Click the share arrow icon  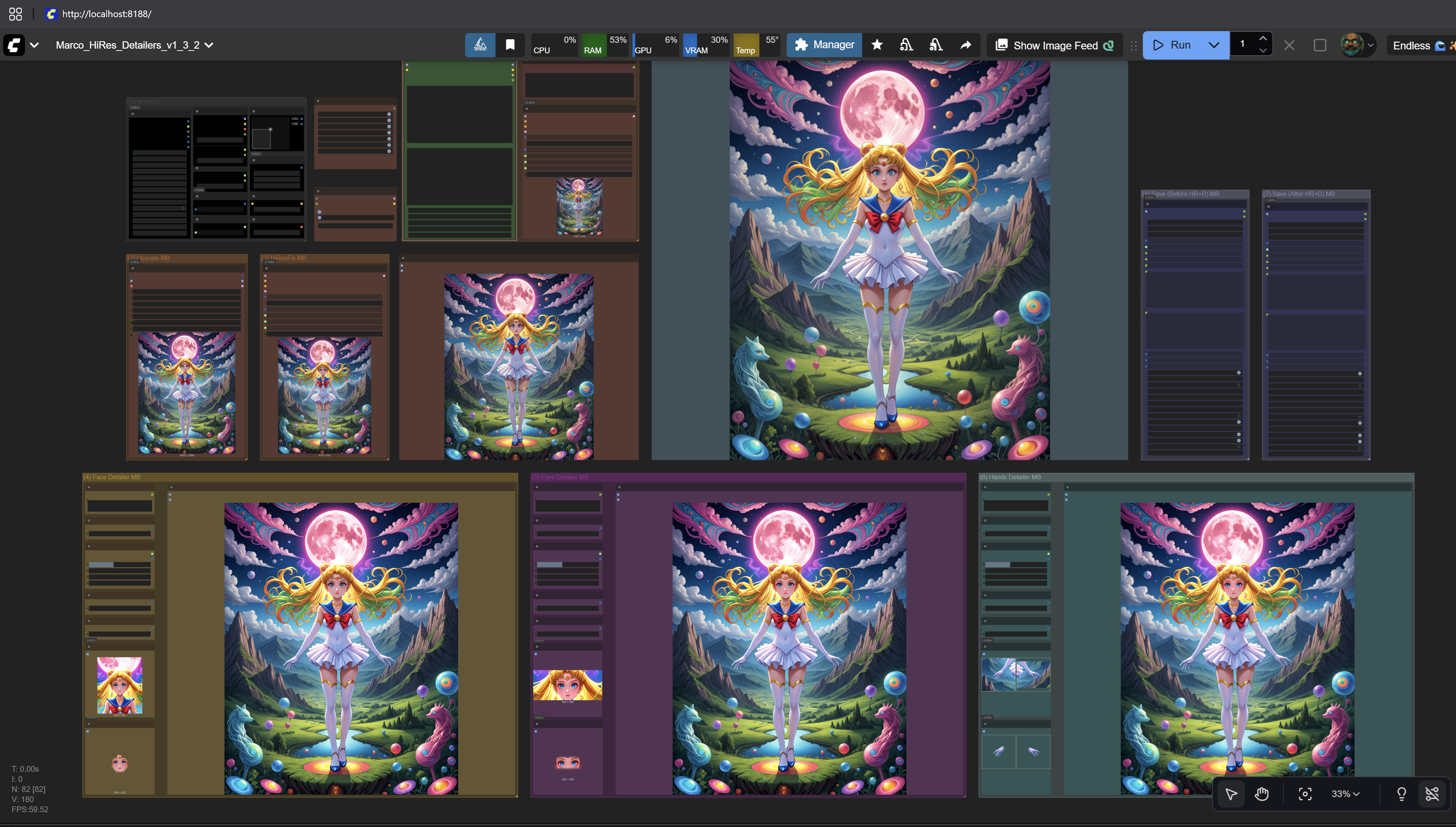pos(966,45)
